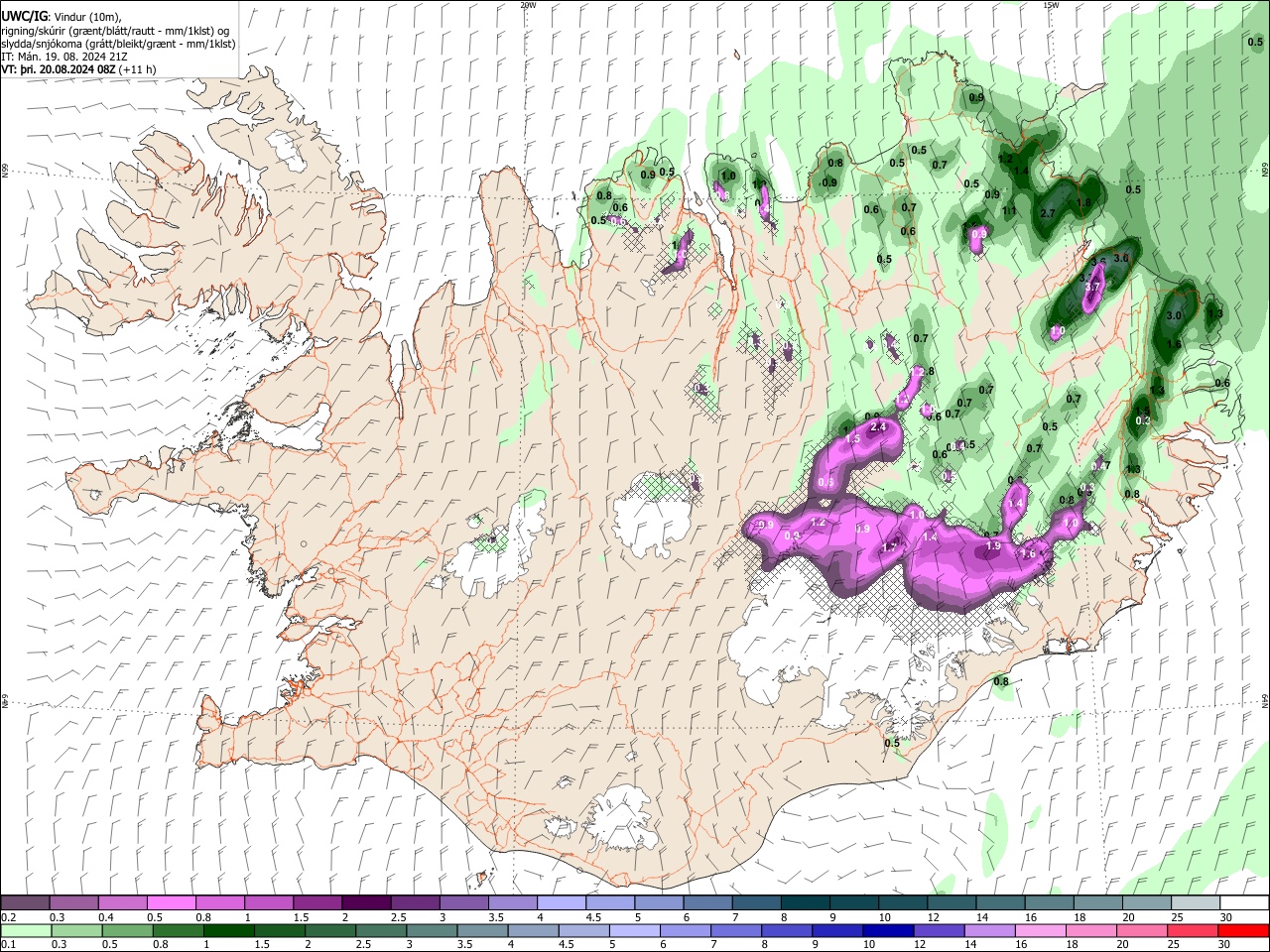1270x952 pixels.
Task: Click the rain legend swatch labeled 25
Action: coord(1194,930)
